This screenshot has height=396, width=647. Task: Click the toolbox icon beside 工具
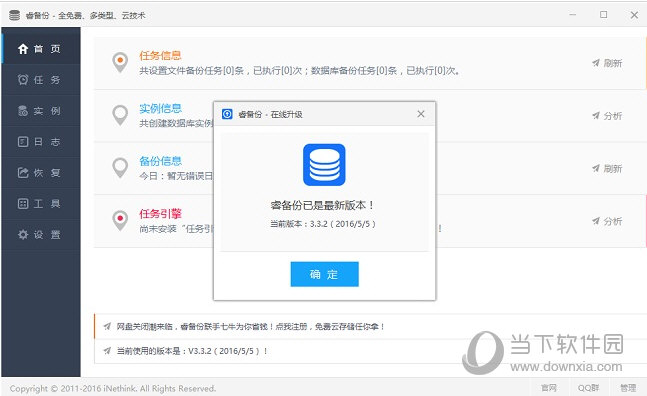pyautogui.click(x=23, y=203)
